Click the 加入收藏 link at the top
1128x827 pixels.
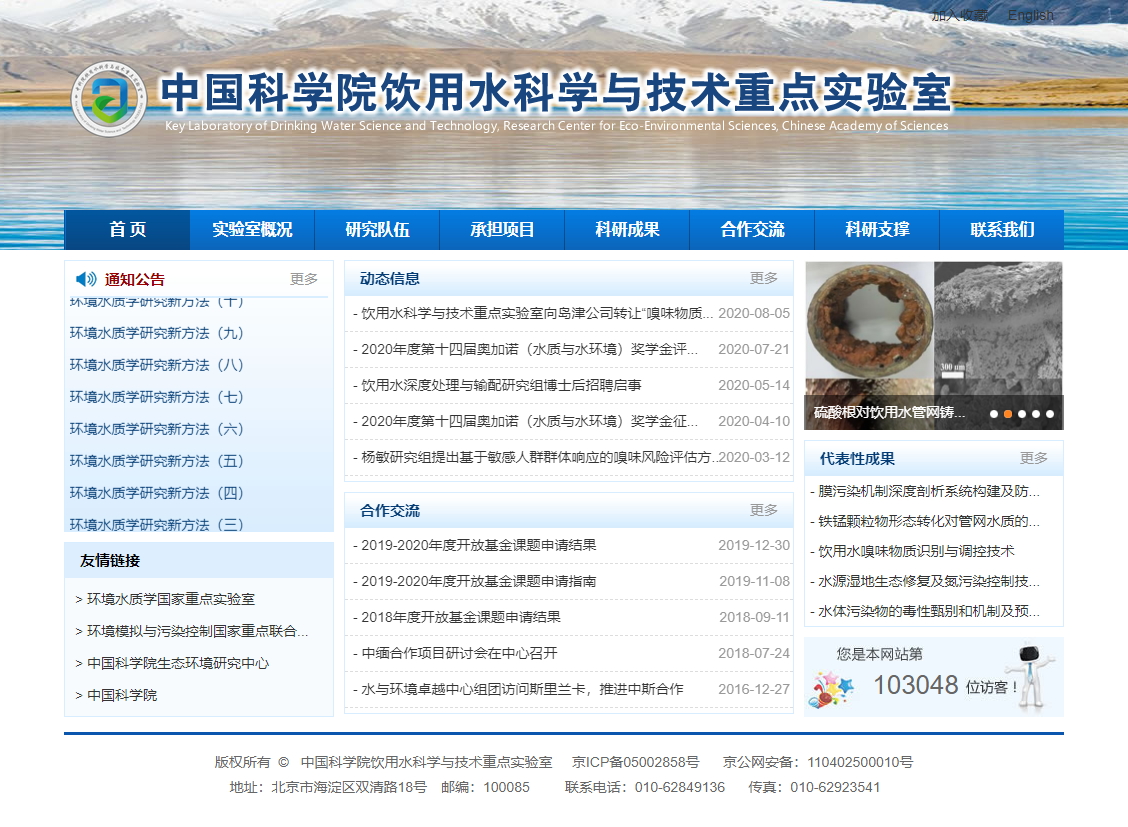(x=960, y=15)
